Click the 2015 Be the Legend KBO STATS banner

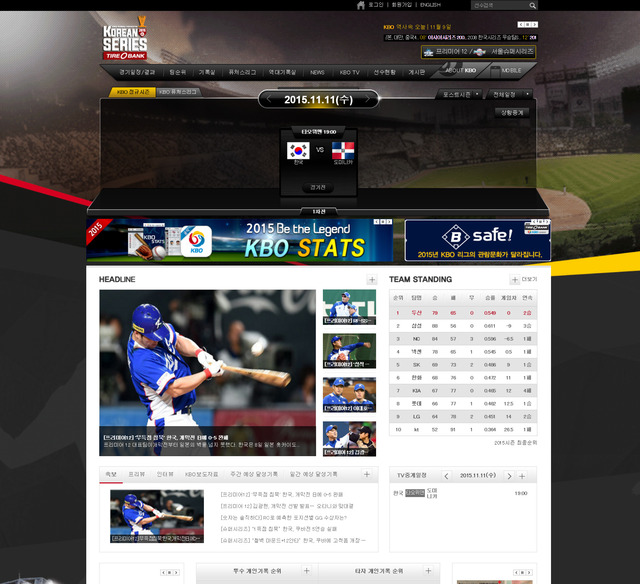coord(240,240)
